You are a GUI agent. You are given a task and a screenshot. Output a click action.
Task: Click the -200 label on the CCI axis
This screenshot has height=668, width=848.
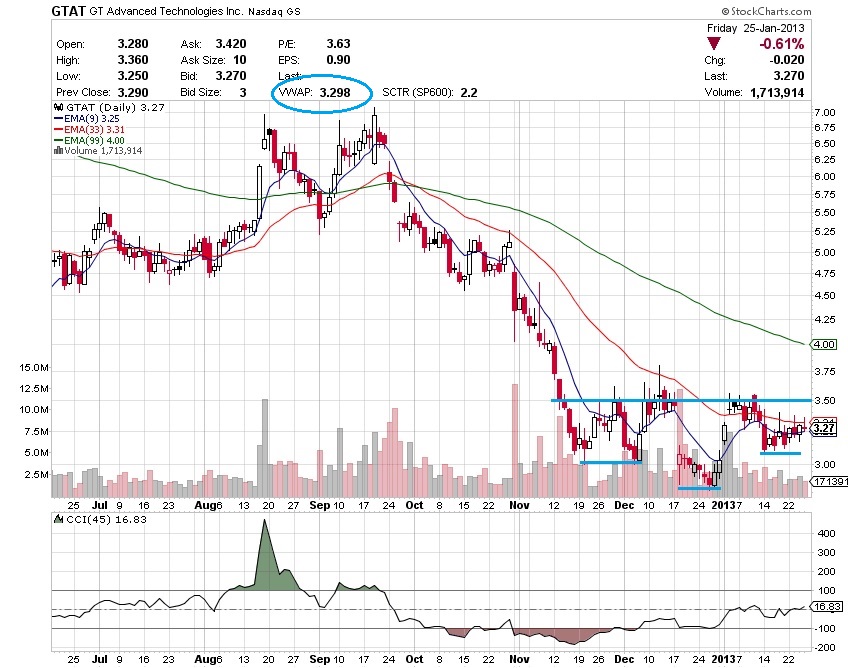click(x=824, y=647)
